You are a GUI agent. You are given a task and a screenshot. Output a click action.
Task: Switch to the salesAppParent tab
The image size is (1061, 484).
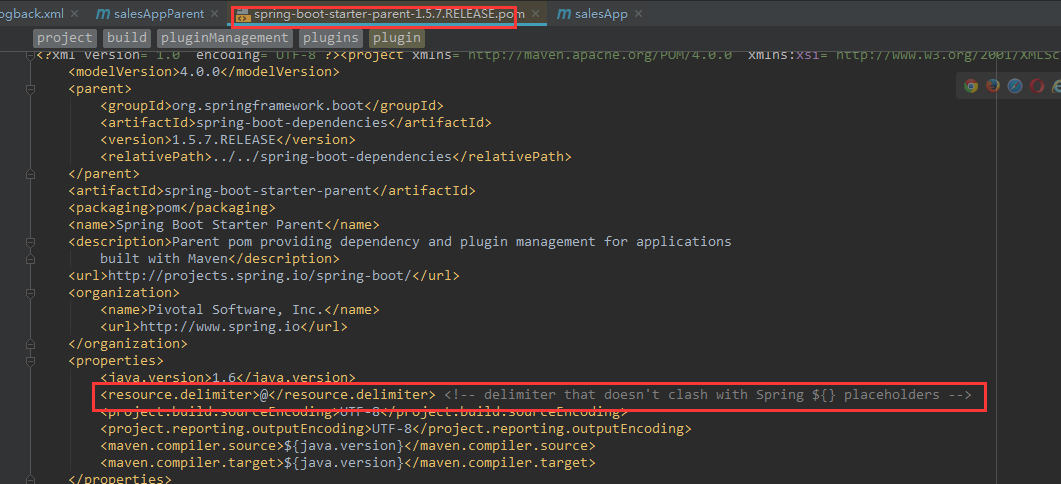(159, 14)
